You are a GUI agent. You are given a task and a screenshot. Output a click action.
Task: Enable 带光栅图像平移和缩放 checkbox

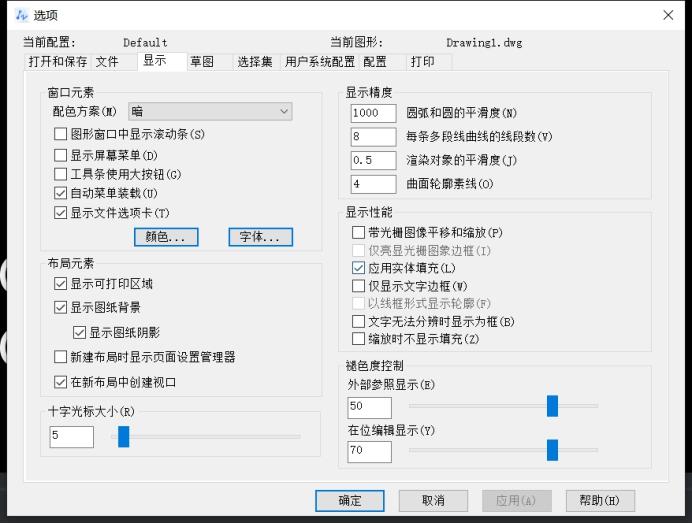pos(358,232)
